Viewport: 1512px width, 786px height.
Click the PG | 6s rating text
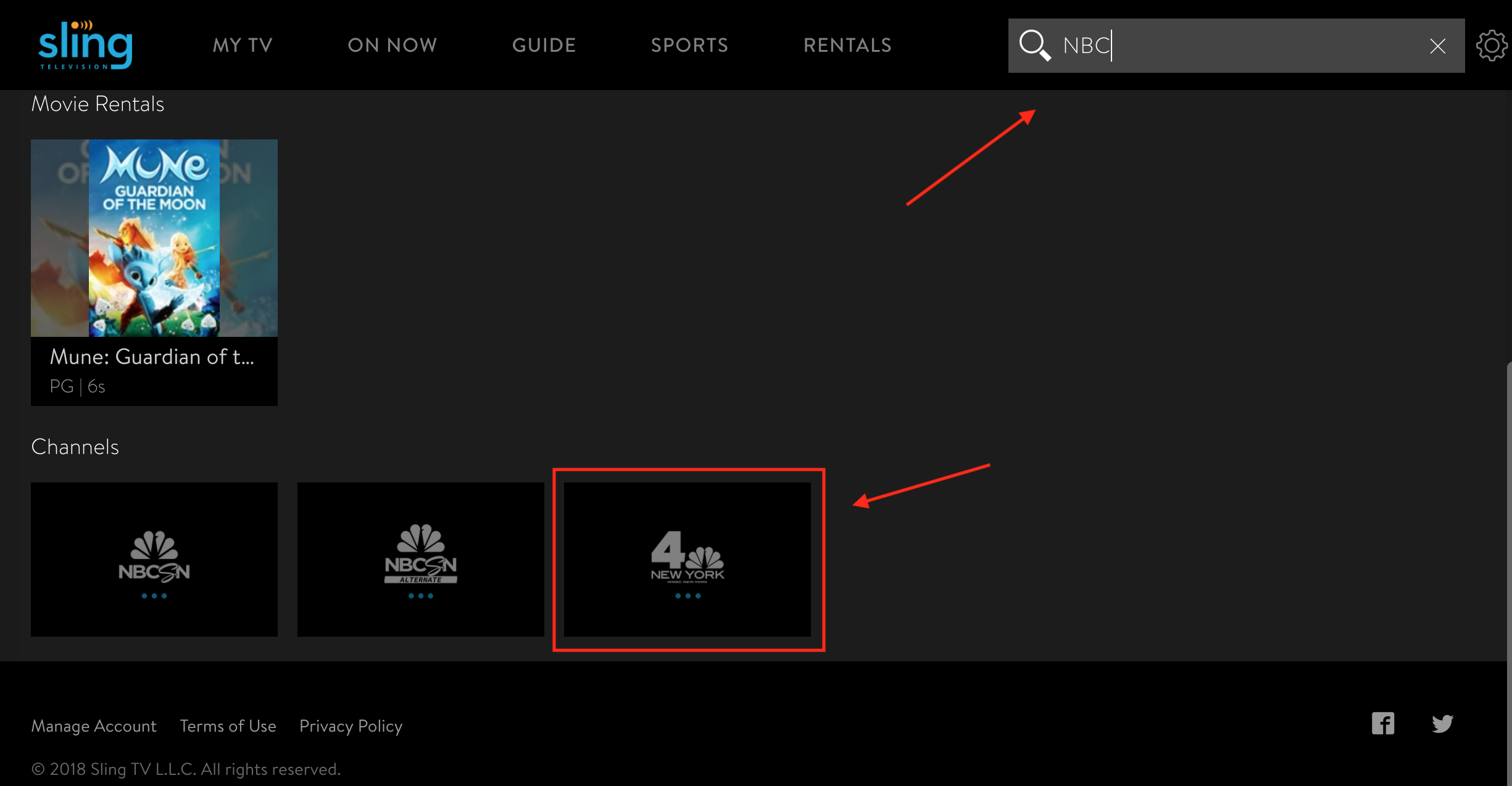pos(77,386)
